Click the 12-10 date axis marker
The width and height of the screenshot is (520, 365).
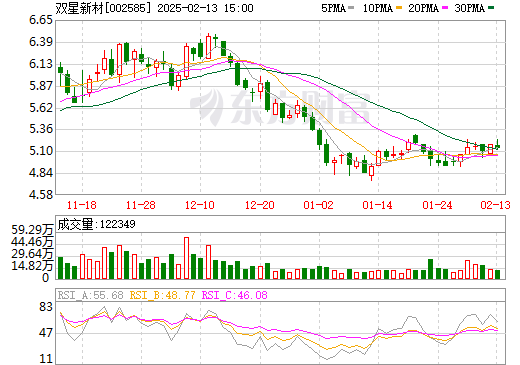pos(200,205)
